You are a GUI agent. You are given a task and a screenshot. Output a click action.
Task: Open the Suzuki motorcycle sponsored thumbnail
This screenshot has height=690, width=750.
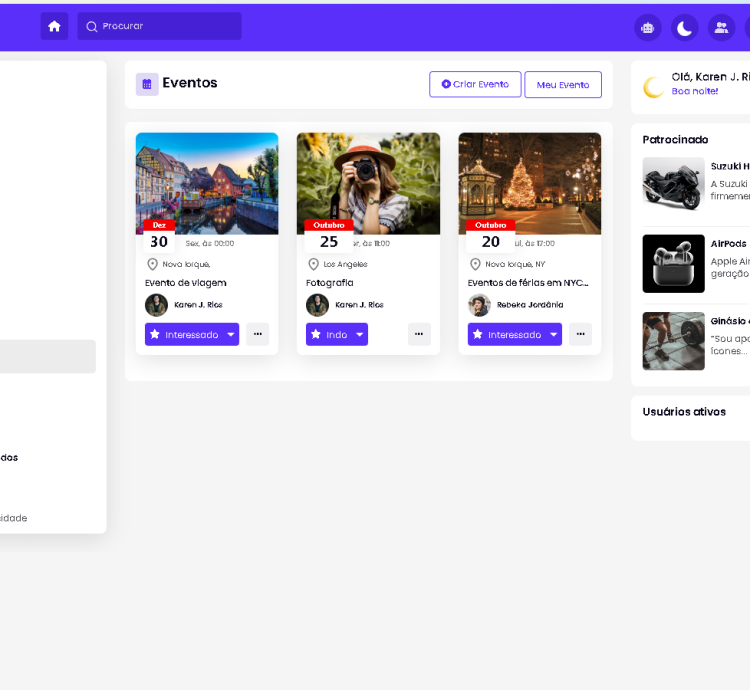point(673,183)
